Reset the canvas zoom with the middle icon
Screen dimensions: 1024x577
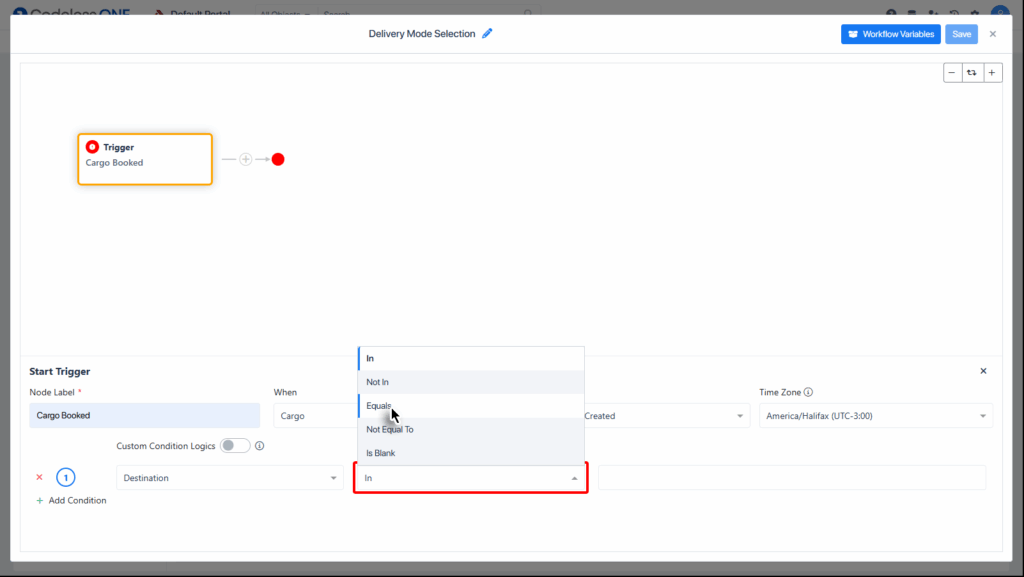point(972,73)
